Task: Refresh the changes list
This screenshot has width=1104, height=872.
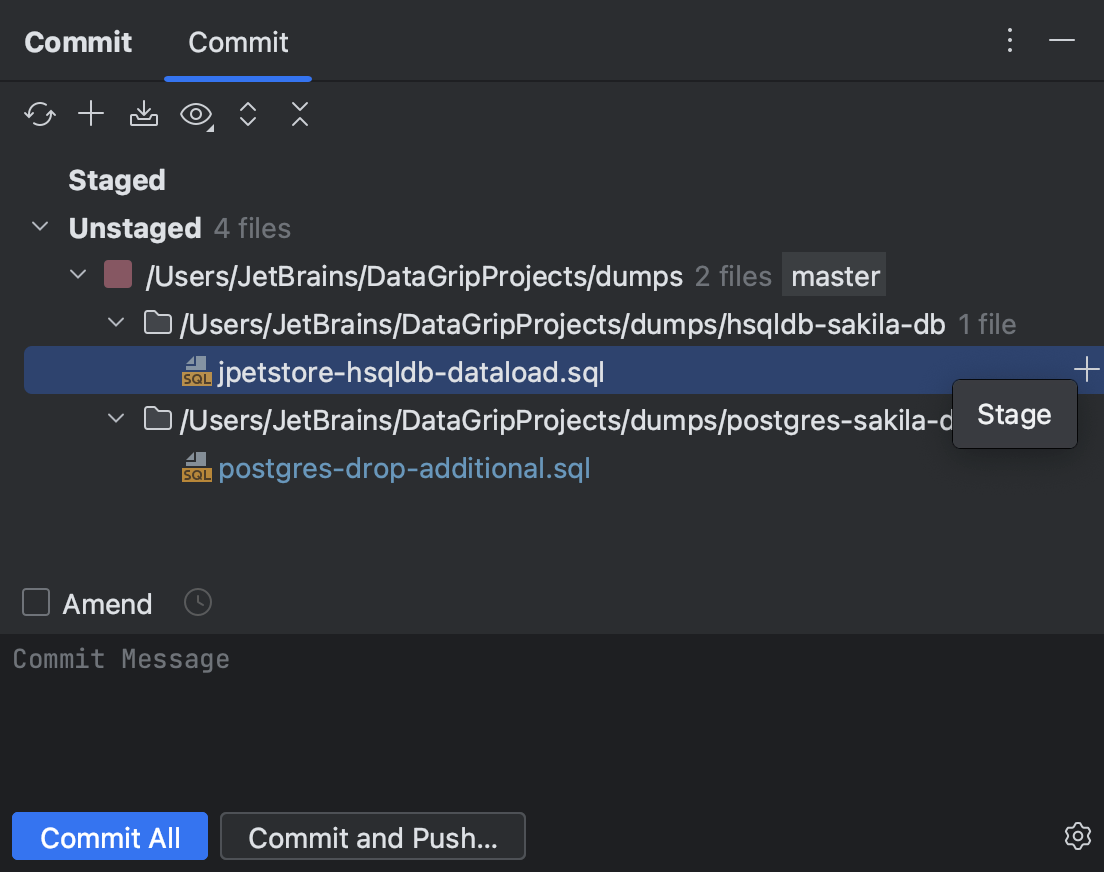Action: pyautogui.click(x=39, y=114)
